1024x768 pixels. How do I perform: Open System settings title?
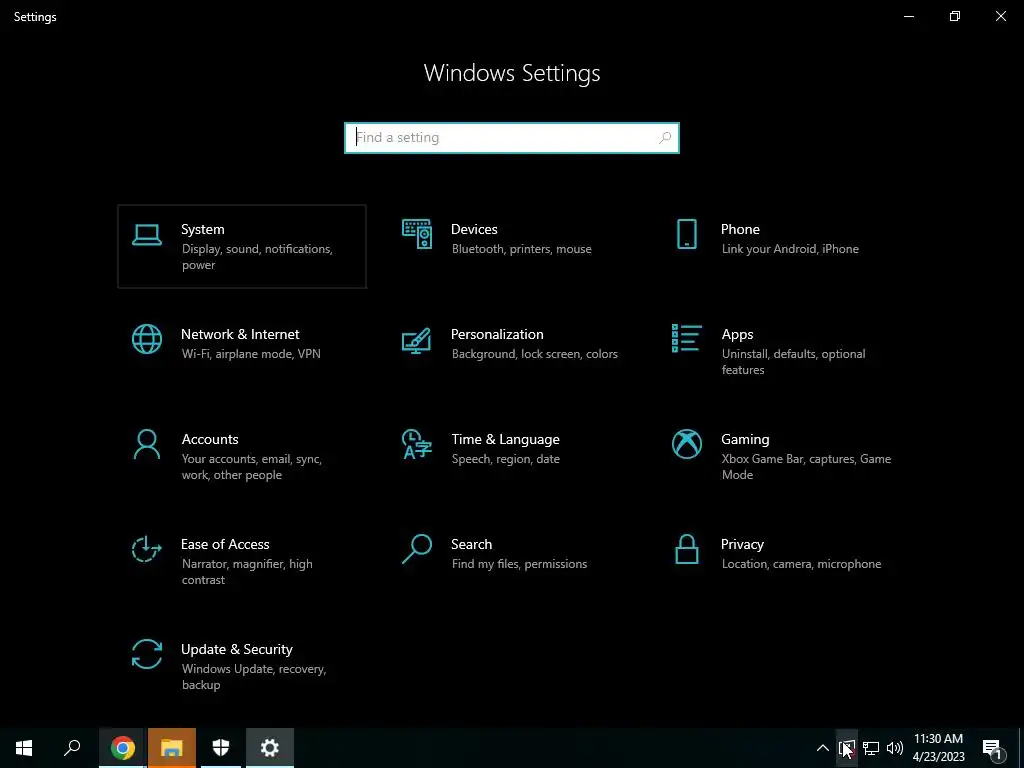pyautogui.click(x=202, y=229)
